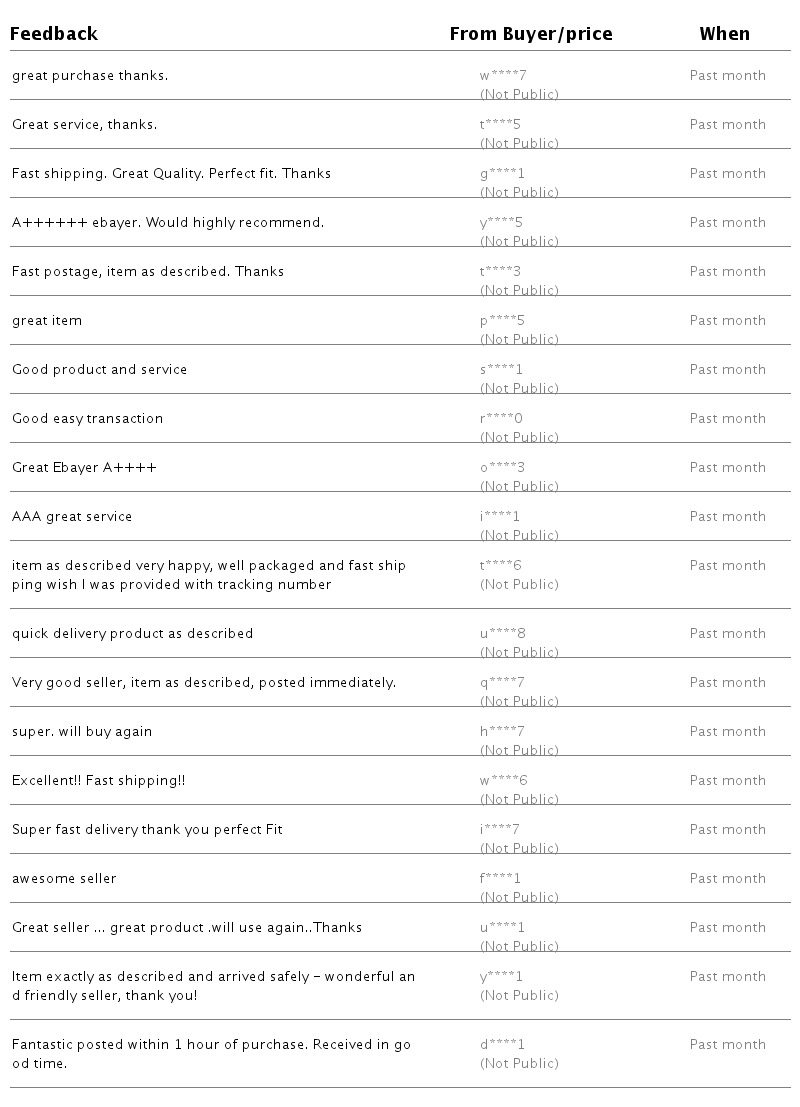800x1107 pixels.
Task: Click the From Buyer/price column header
Action: pyautogui.click(x=530, y=34)
